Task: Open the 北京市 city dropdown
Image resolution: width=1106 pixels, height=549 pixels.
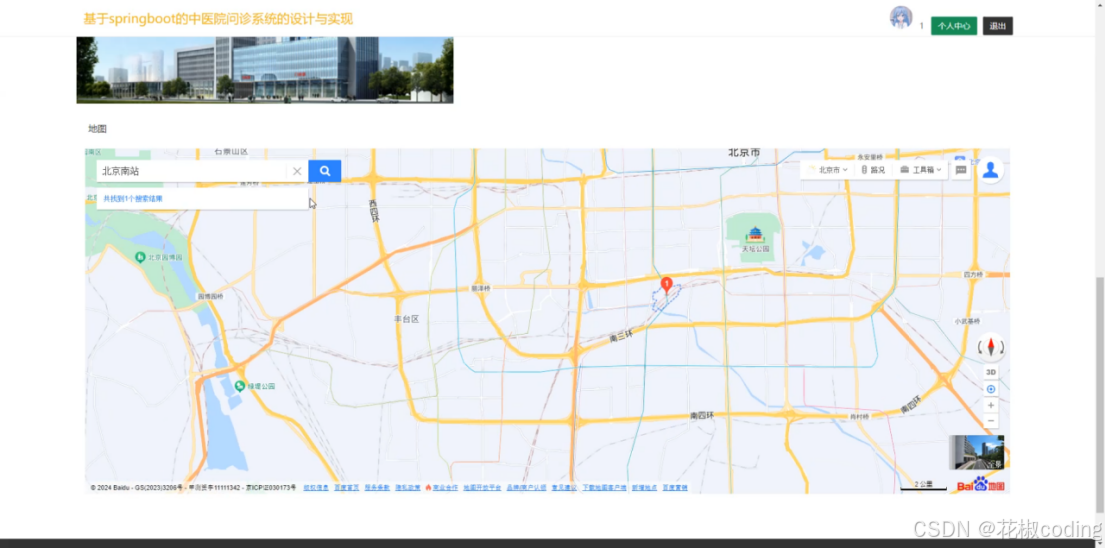Action: (829, 170)
